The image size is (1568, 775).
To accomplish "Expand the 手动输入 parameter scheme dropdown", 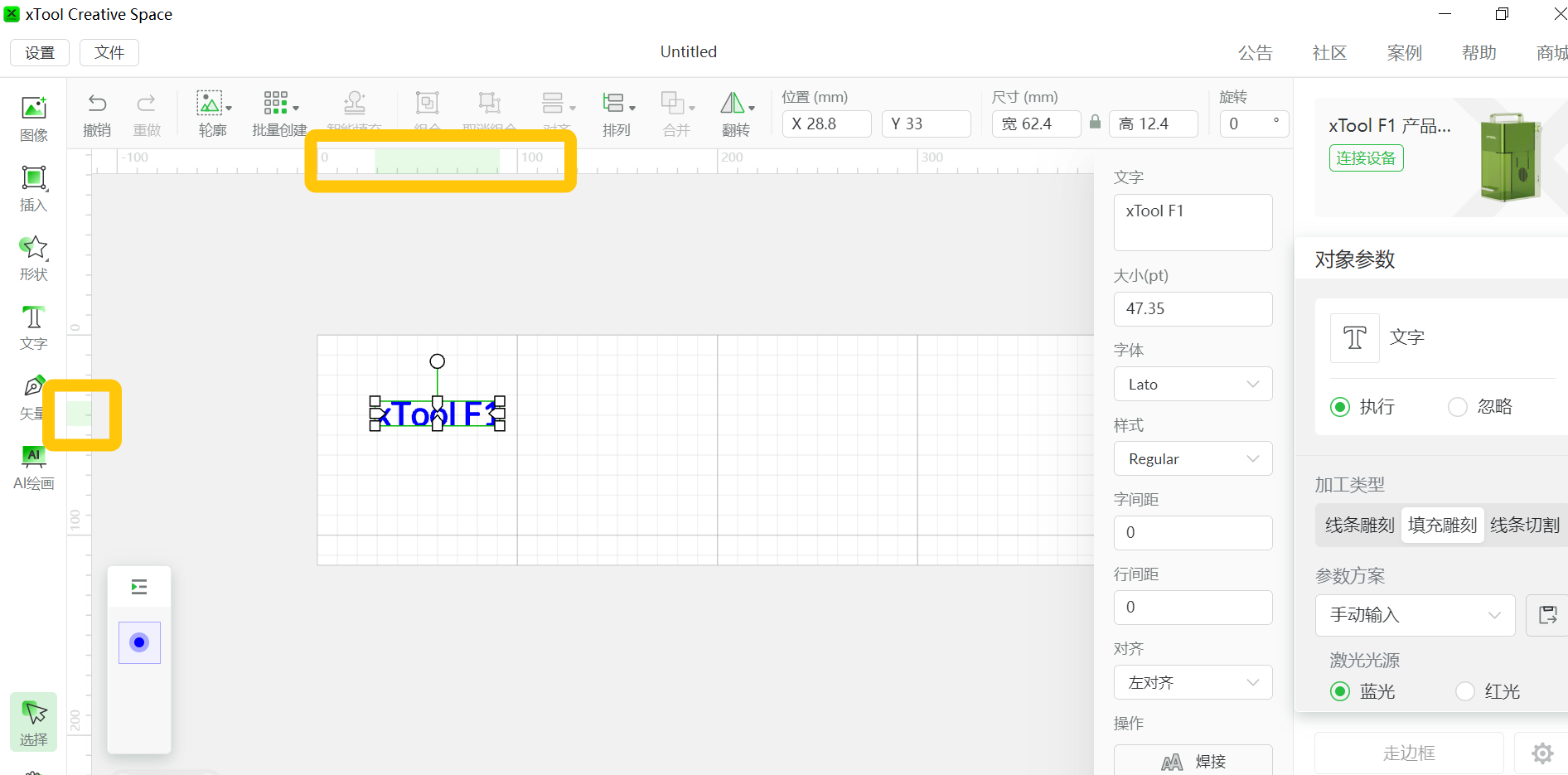I will [1415, 615].
